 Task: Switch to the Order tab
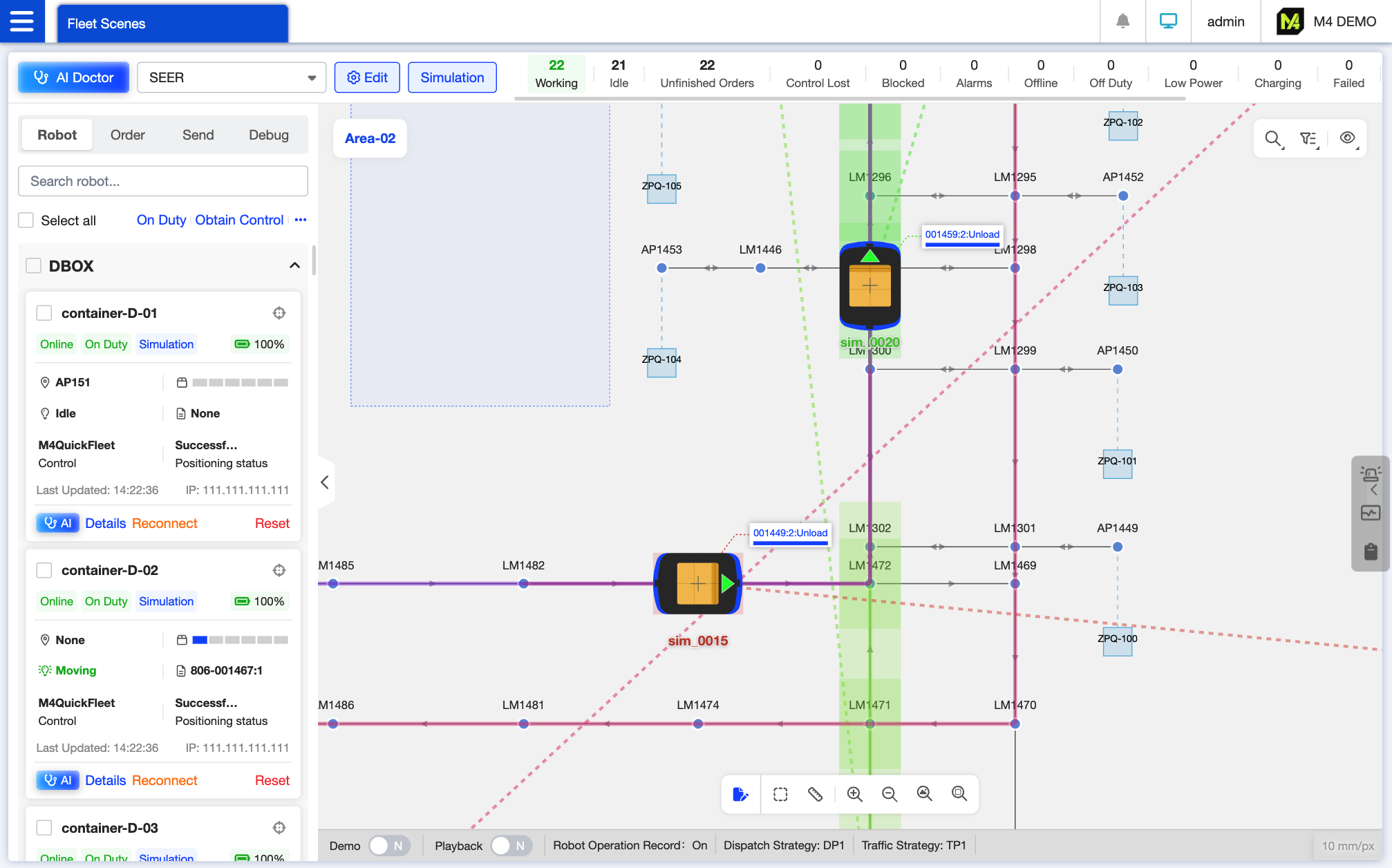click(127, 135)
